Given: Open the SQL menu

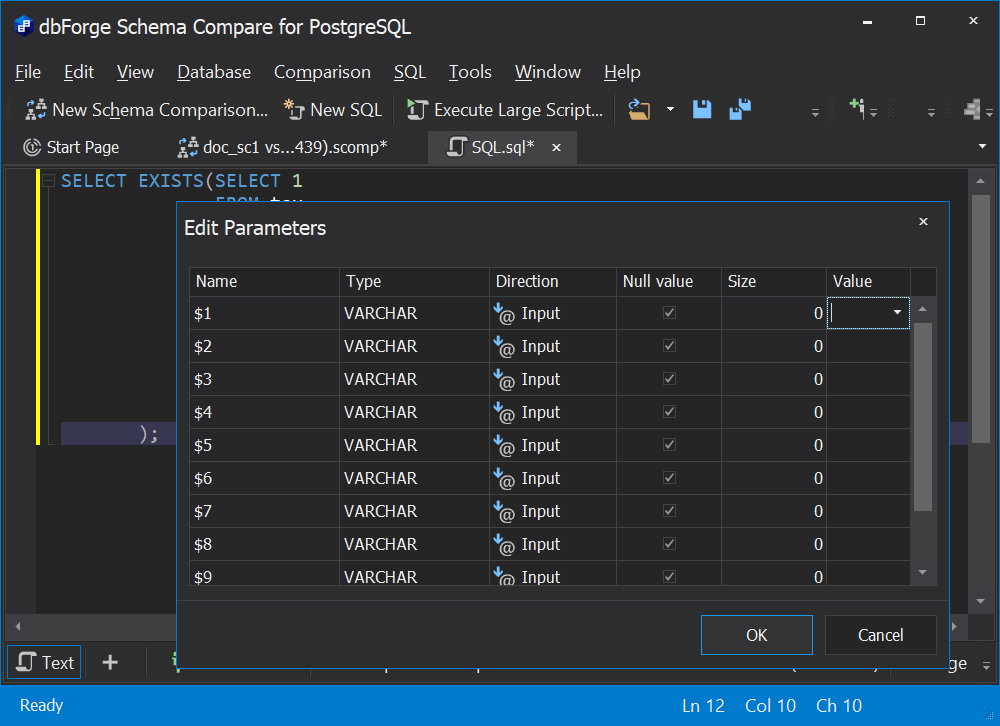Looking at the screenshot, I should pyautogui.click(x=409, y=72).
